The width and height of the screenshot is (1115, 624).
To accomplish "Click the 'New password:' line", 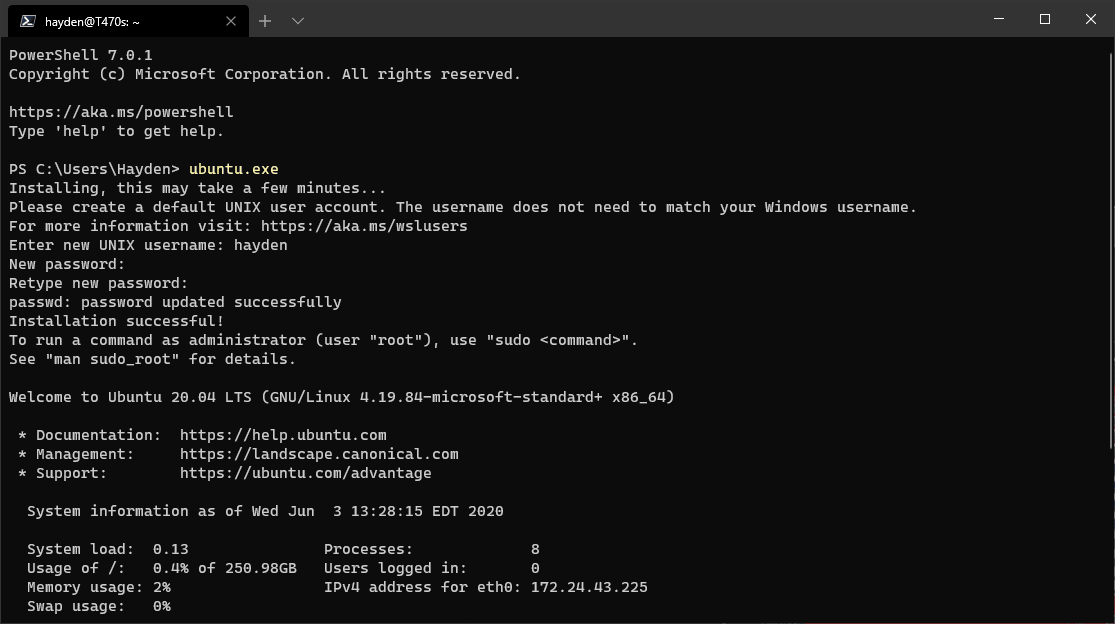I will (67, 264).
